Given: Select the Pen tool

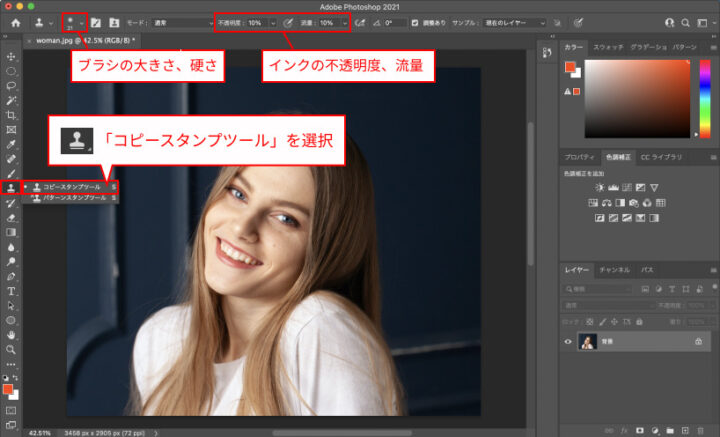Looking at the screenshot, I should 11,276.
